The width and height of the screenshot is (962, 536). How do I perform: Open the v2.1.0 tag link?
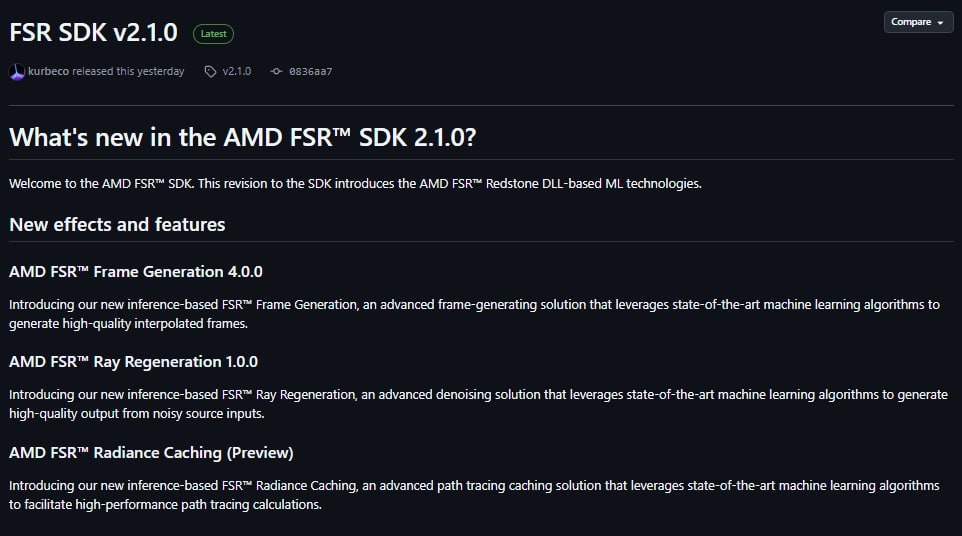[x=237, y=72]
